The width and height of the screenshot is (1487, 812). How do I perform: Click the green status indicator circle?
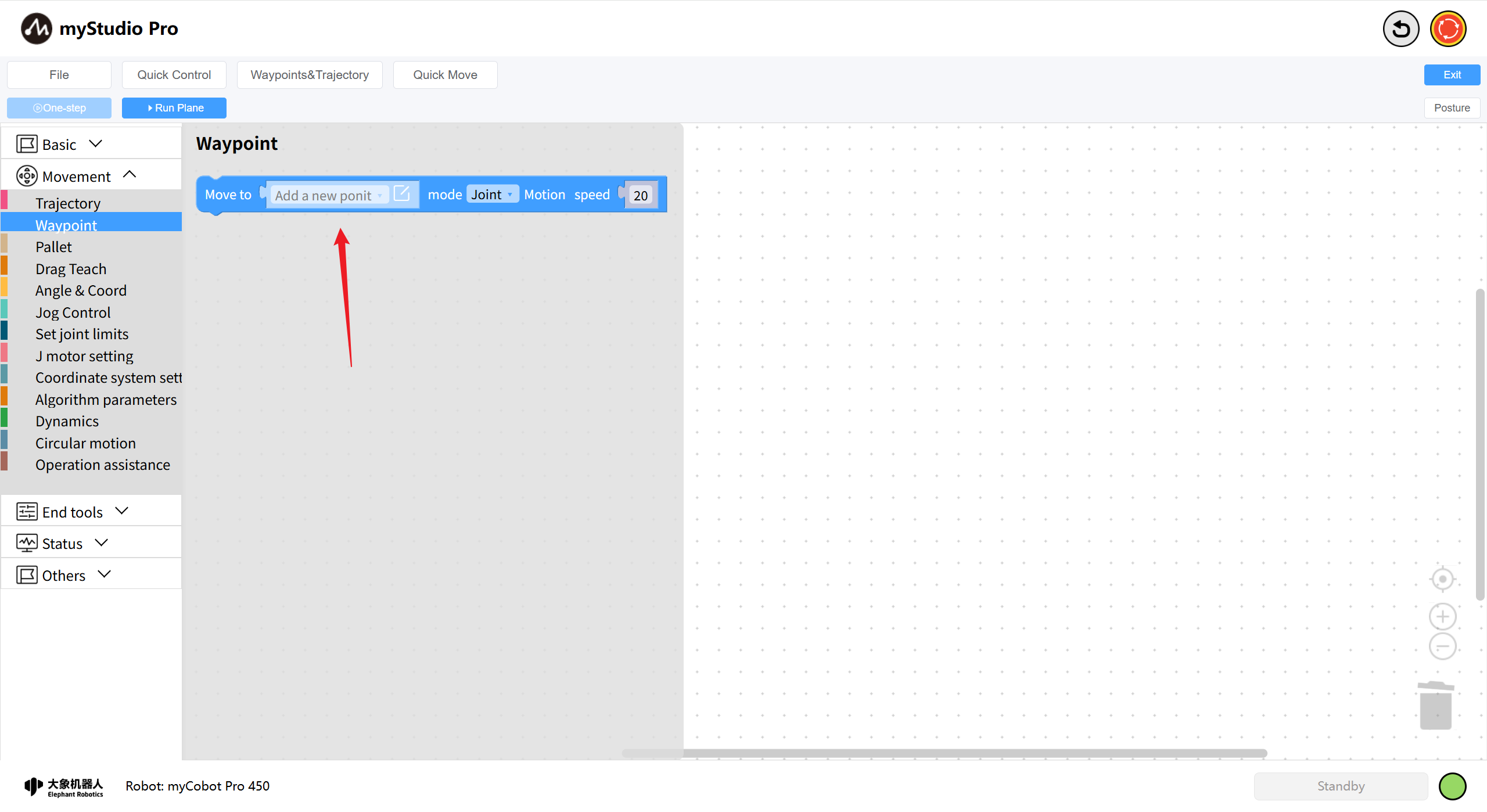pyautogui.click(x=1452, y=786)
